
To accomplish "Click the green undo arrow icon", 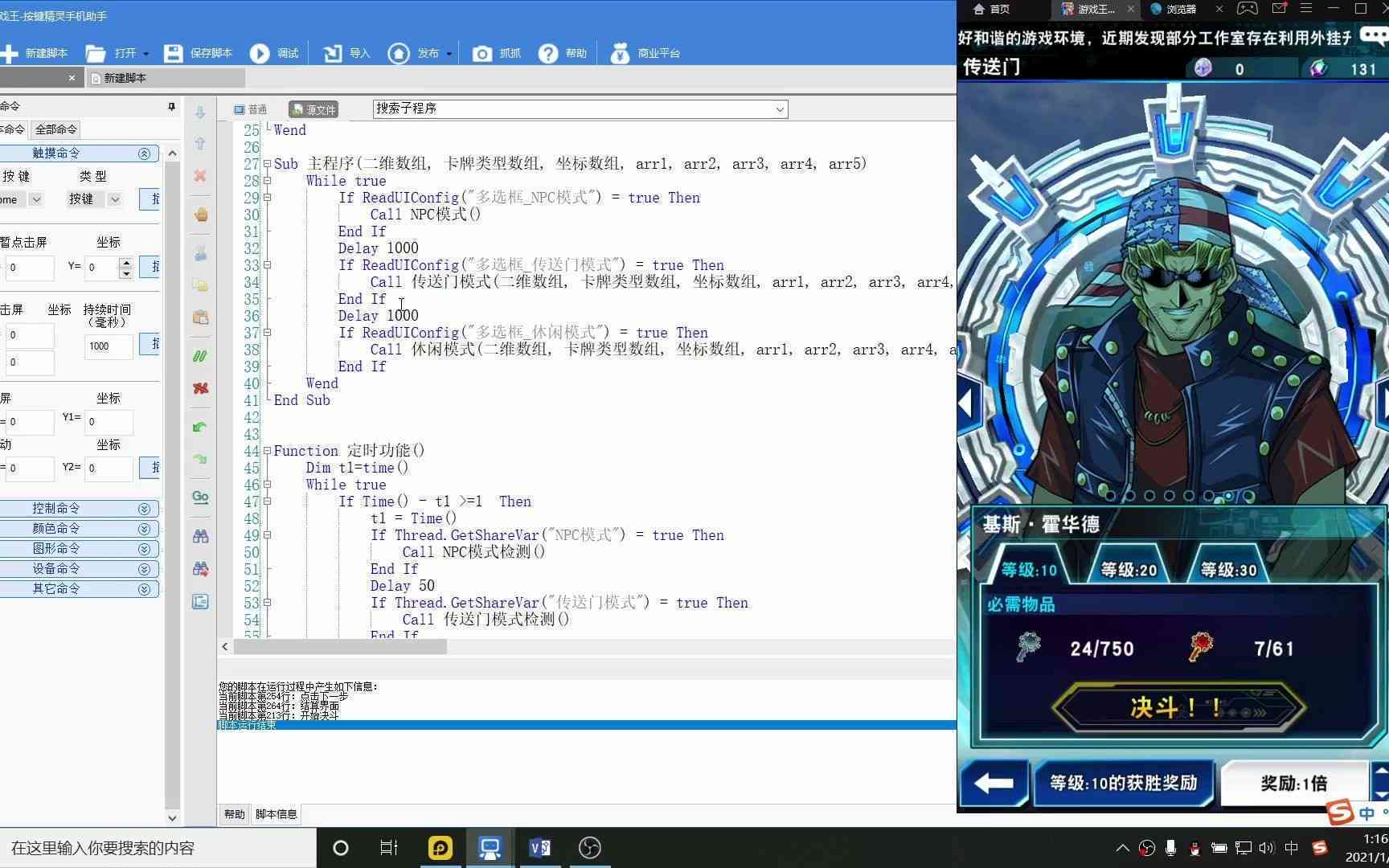I will click(x=200, y=427).
